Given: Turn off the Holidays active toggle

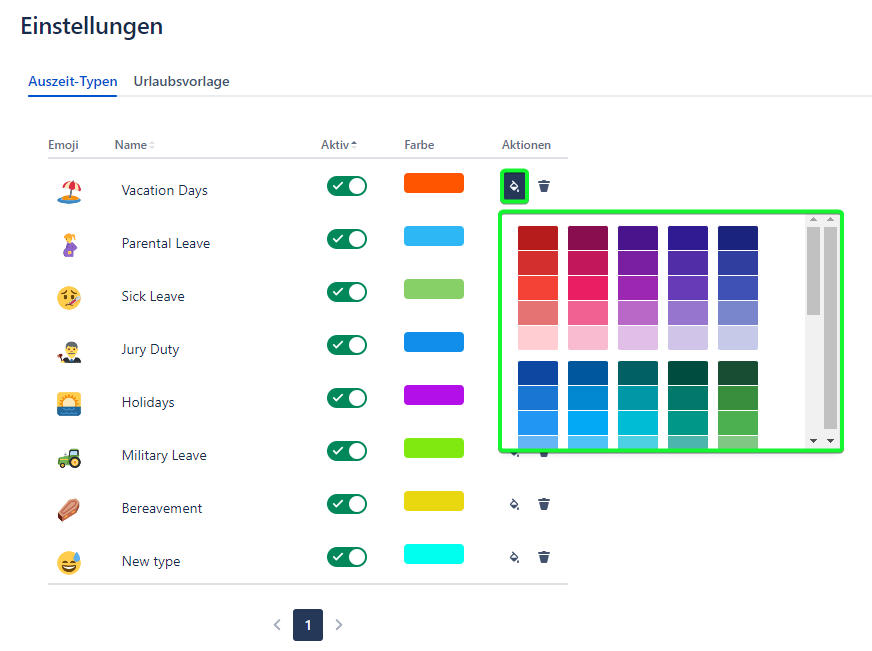Looking at the screenshot, I should tap(347, 398).
